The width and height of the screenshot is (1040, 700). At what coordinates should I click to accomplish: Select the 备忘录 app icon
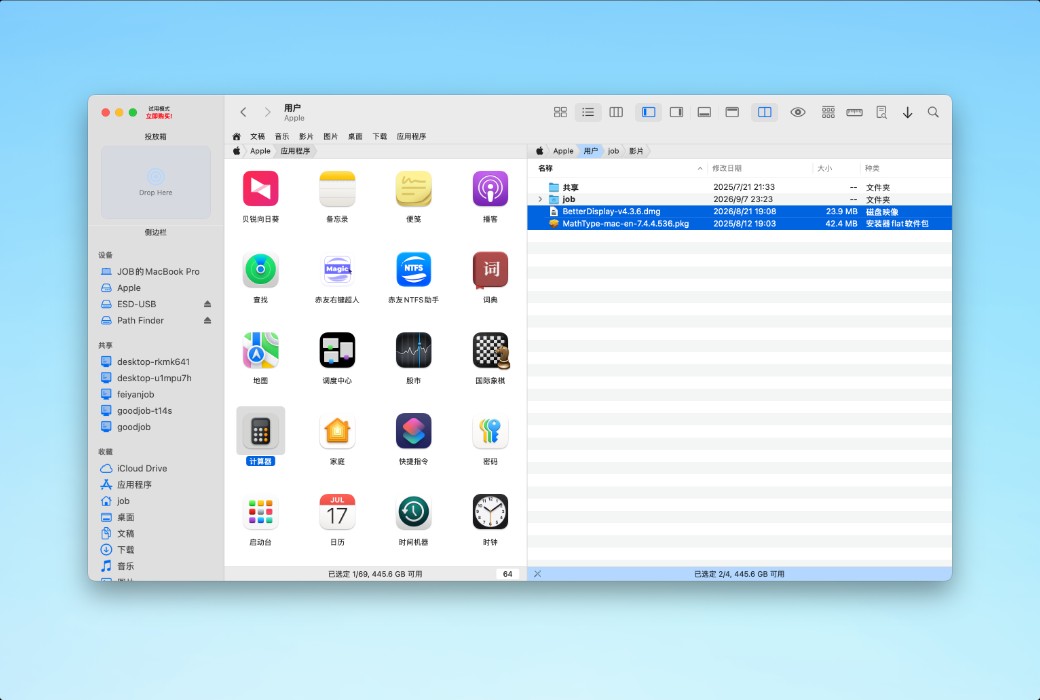(337, 188)
